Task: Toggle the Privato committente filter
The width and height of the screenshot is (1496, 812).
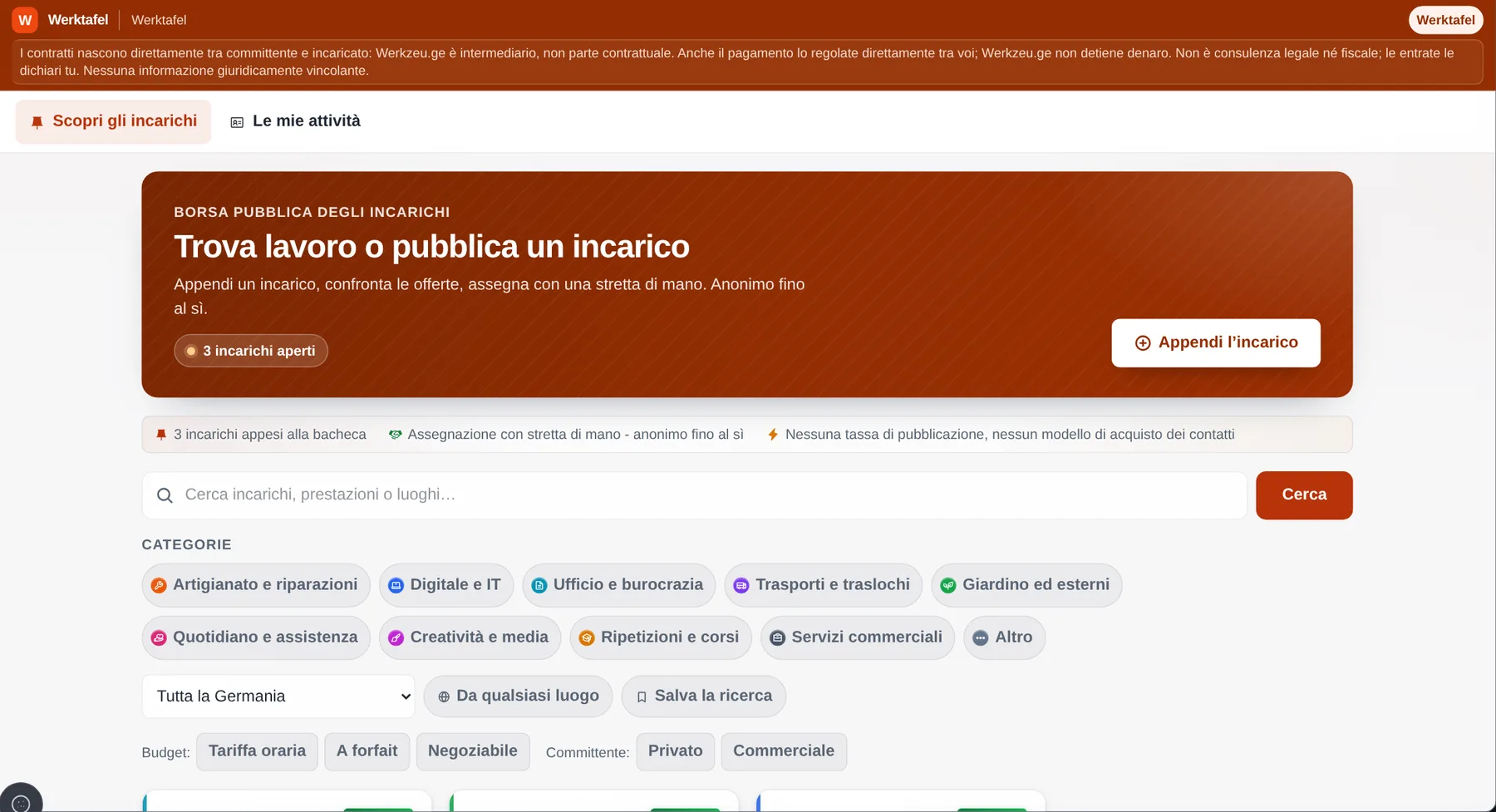Action: (x=676, y=751)
